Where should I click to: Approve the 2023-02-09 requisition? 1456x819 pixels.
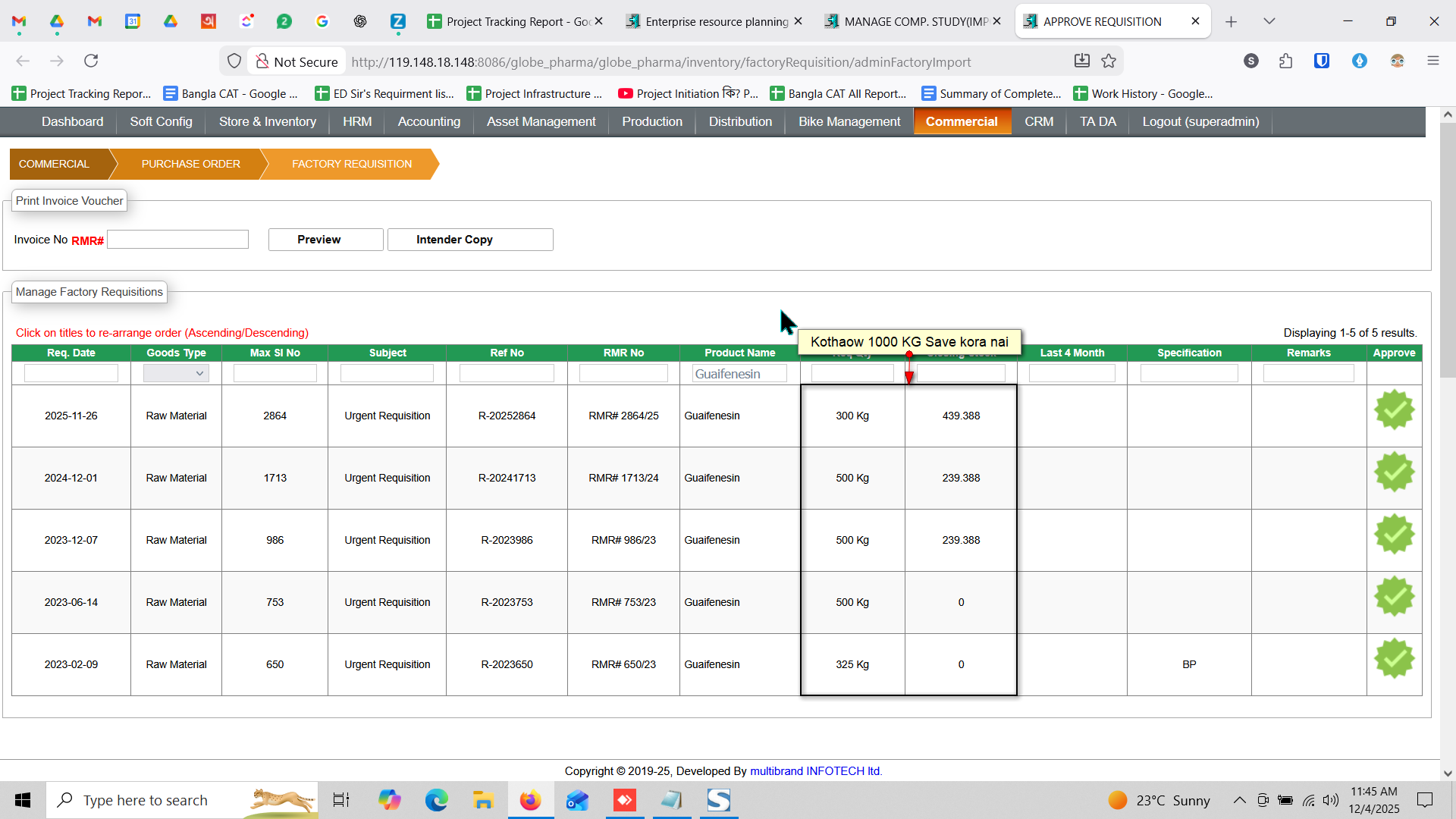[x=1394, y=659]
